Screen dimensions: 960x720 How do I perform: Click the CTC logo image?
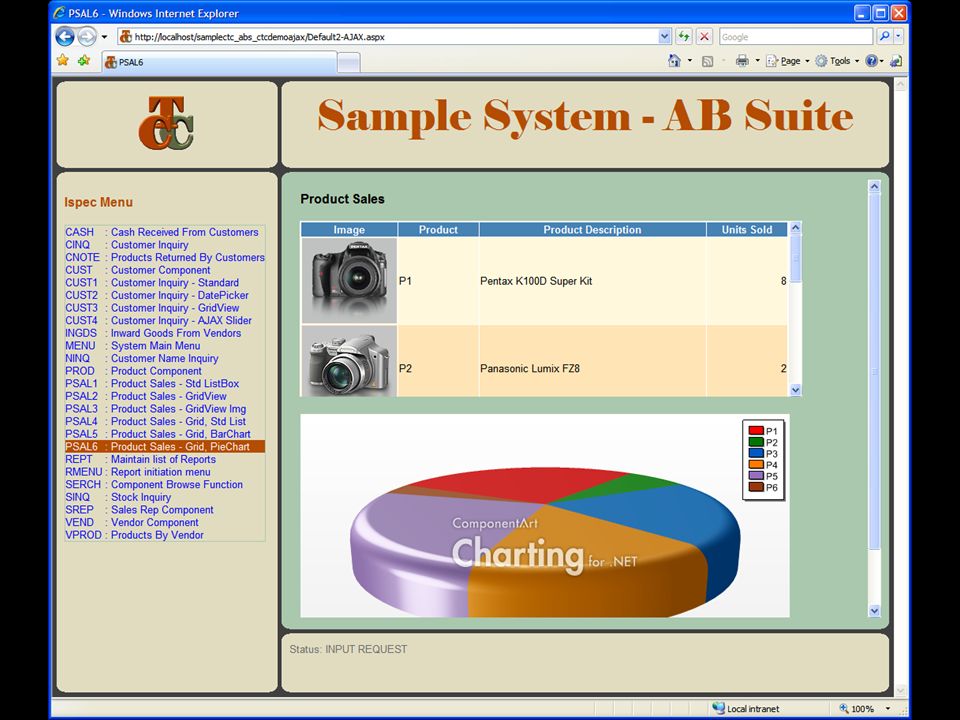166,123
